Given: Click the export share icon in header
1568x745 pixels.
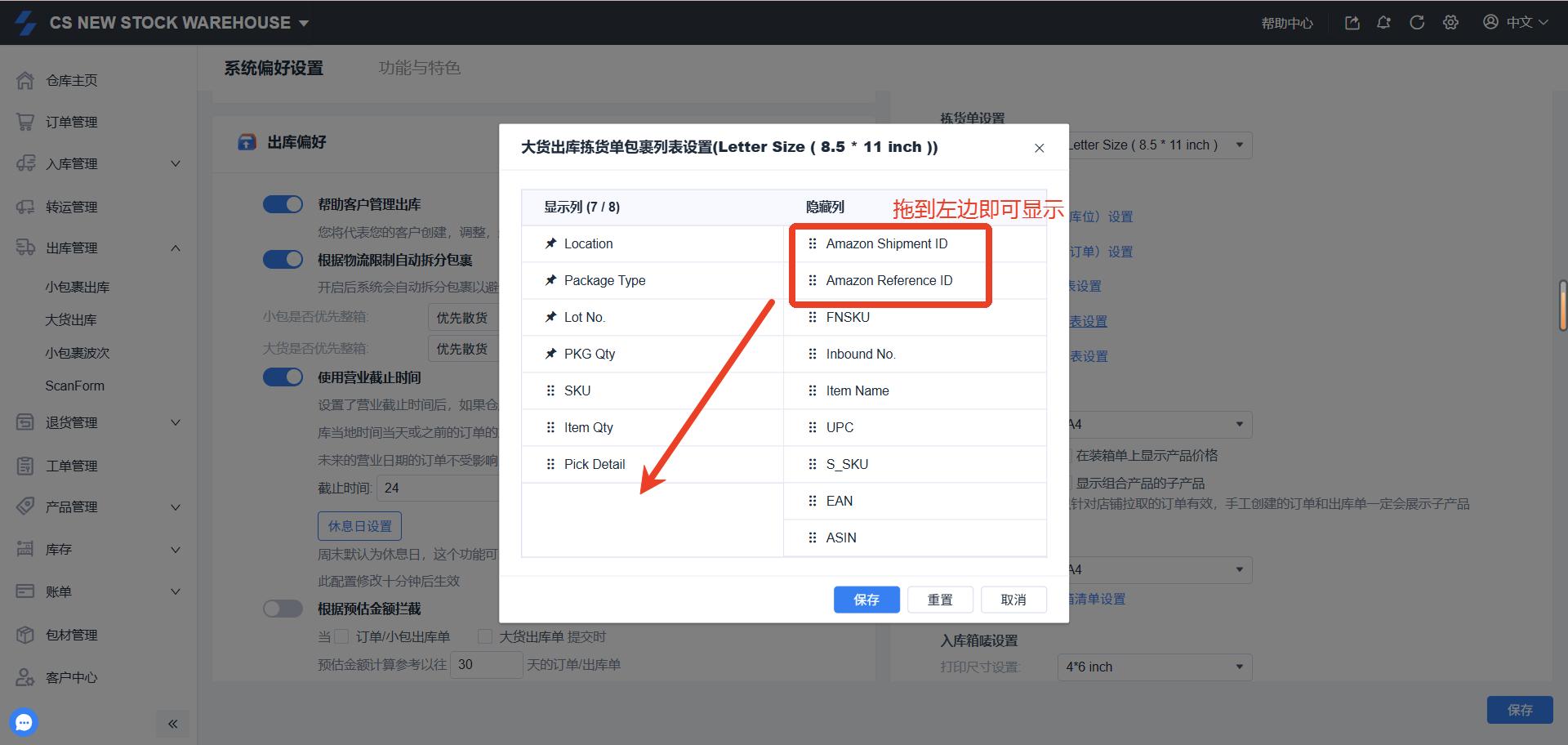Looking at the screenshot, I should [x=1352, y=23].
